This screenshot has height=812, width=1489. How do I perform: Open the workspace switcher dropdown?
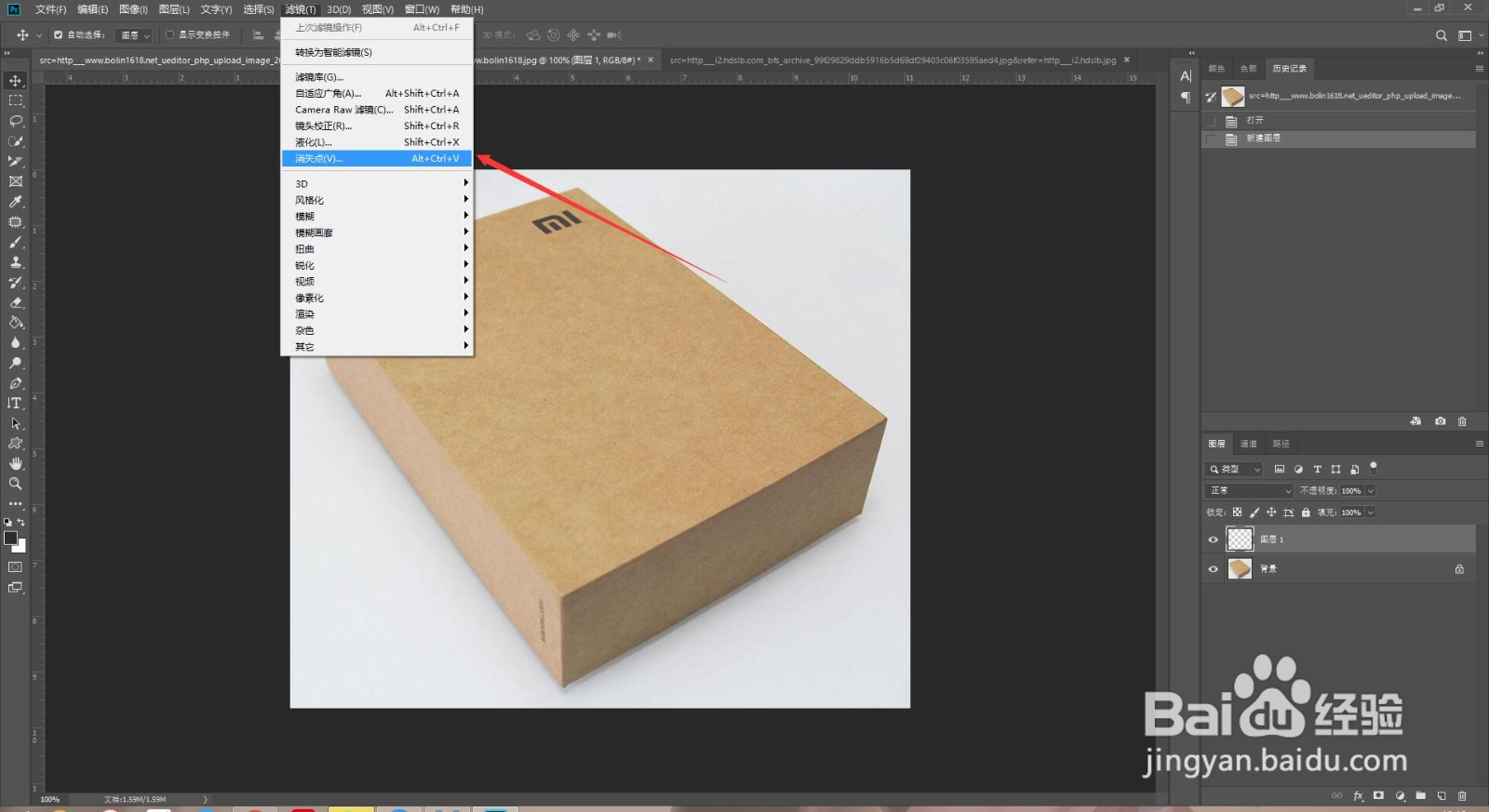(x=1469, y=35)
